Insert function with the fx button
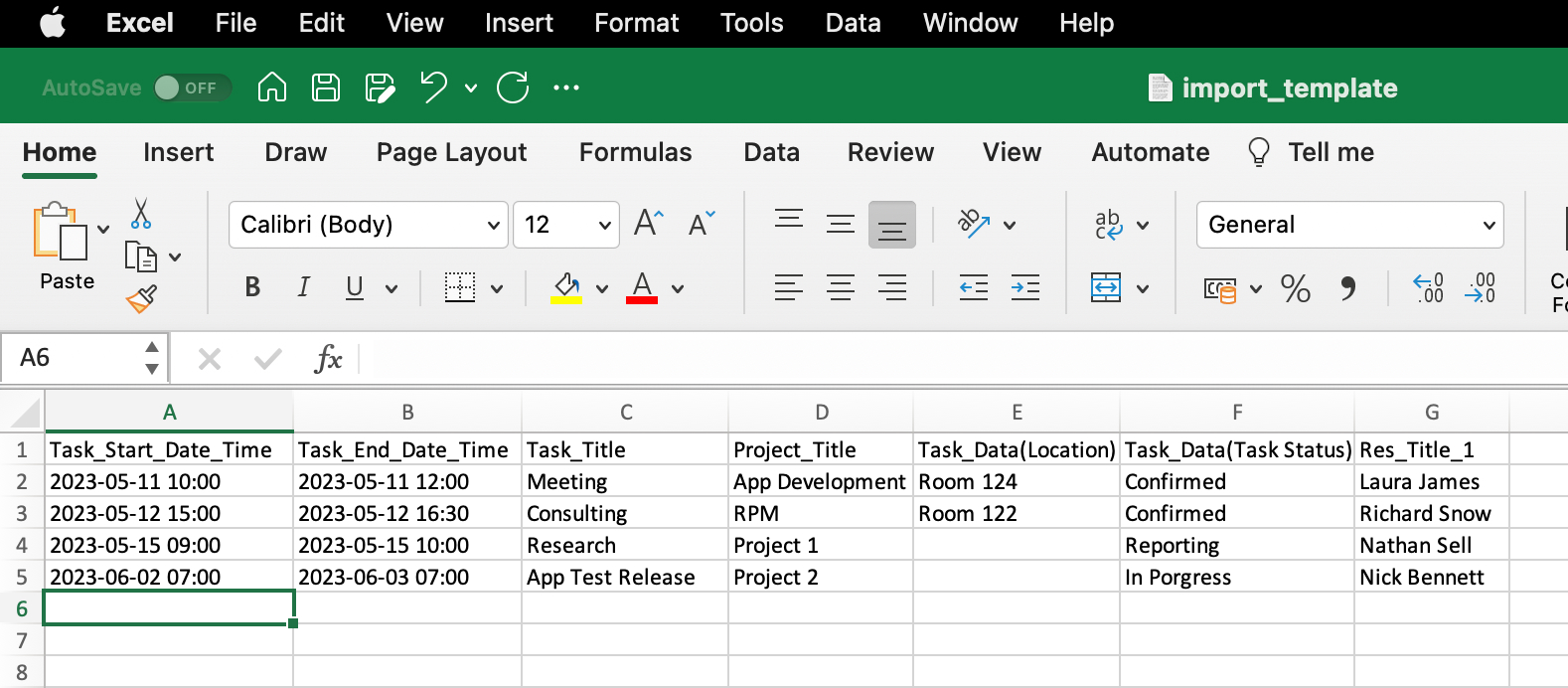The width and height of the screenshot is (1568, 688). pos(328,358)
